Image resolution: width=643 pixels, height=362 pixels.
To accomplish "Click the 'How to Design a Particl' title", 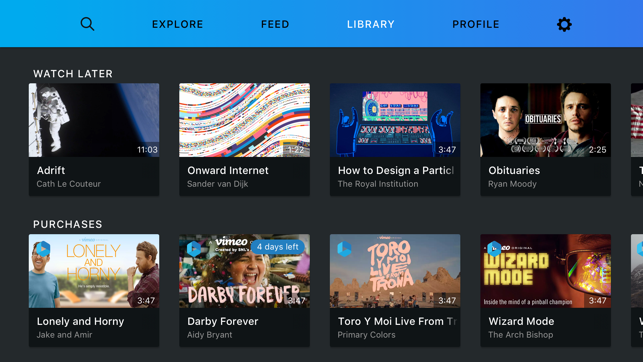I will 396,171.
